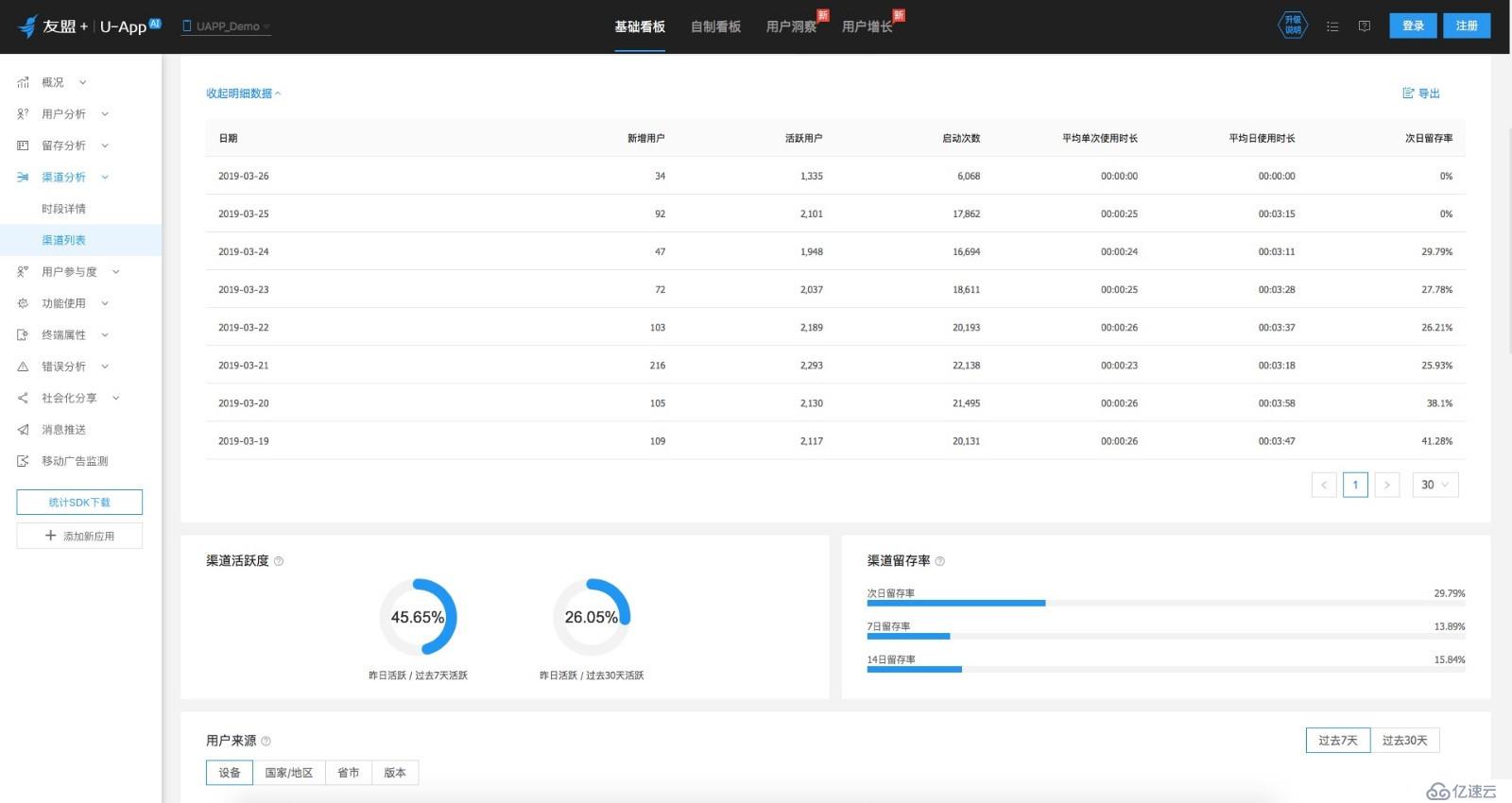Click the 用户分析 sidebar icon
The height and width of the screenshot is (803, 1512).
pos(23,114)
